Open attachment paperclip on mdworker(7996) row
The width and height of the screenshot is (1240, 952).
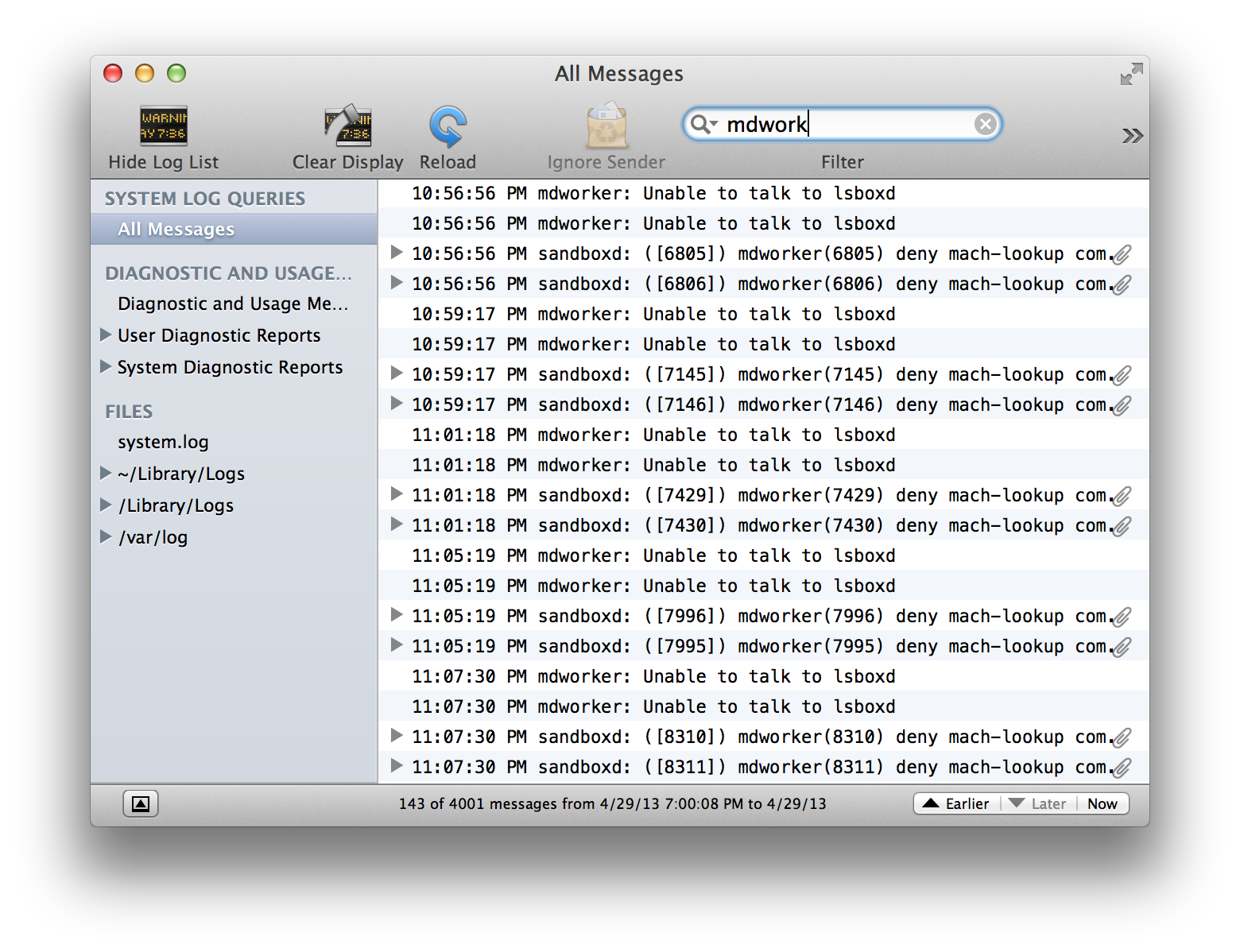pos(1122,617)
